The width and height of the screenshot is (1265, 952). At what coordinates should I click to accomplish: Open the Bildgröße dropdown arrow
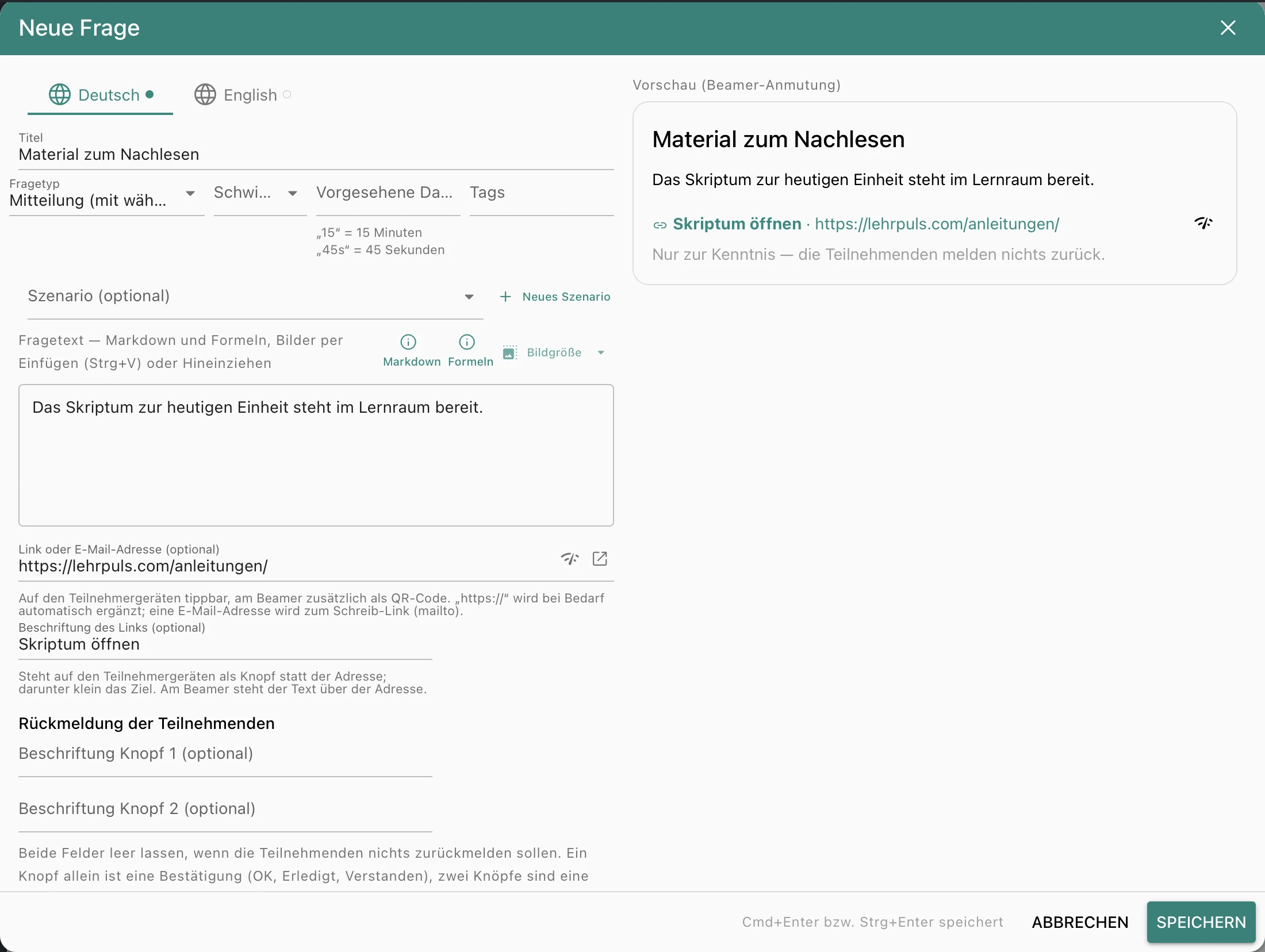click(x=601, y=352)
